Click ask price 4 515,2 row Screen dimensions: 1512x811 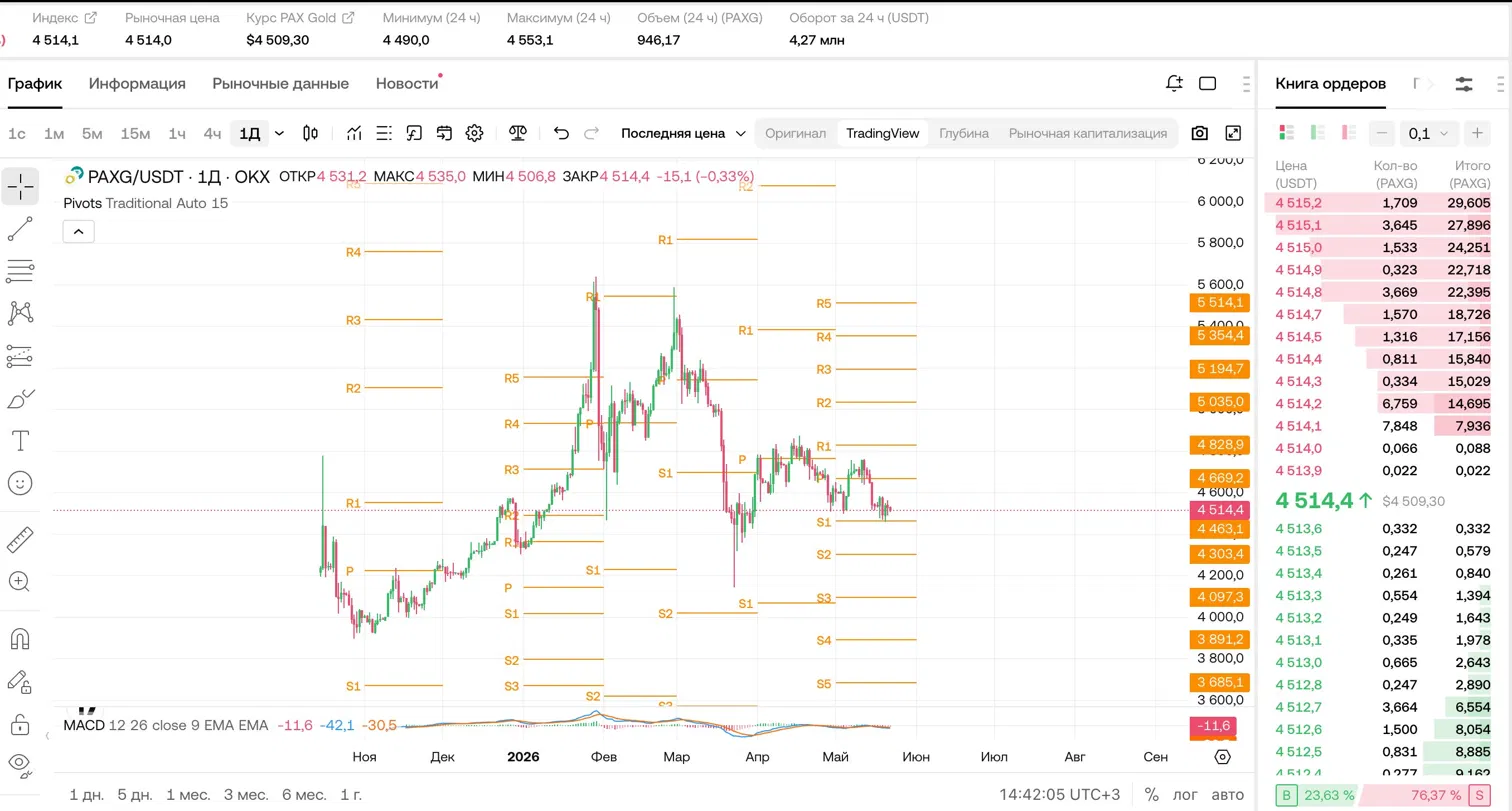point(1384,203)
